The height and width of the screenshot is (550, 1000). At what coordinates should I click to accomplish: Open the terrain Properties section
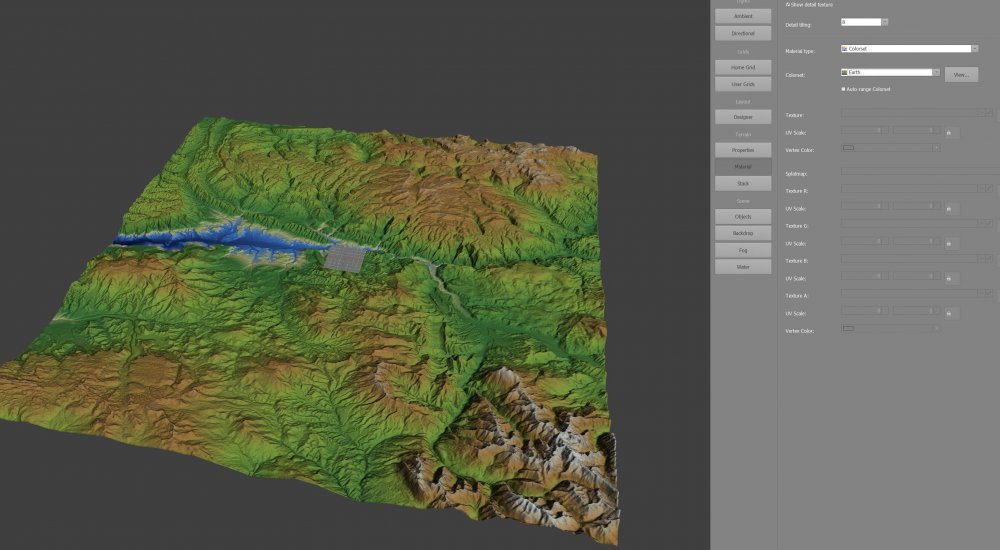[743, 150]
